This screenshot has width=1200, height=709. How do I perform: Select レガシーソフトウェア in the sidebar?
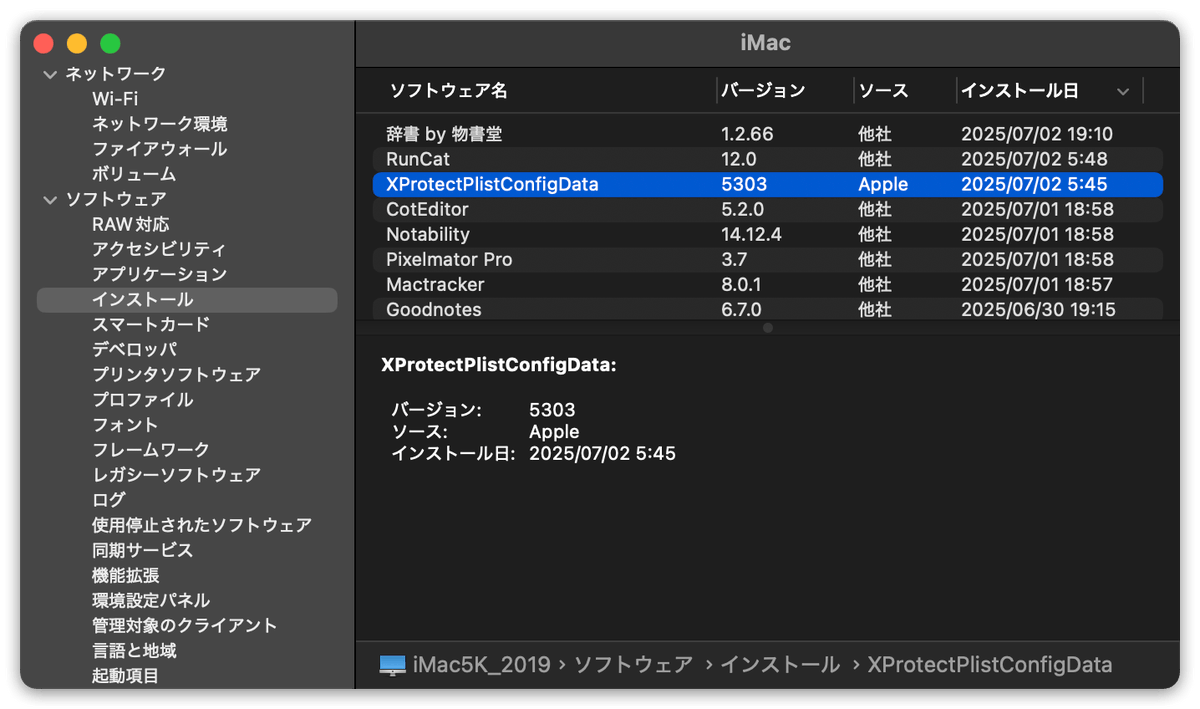coord(177,475)
